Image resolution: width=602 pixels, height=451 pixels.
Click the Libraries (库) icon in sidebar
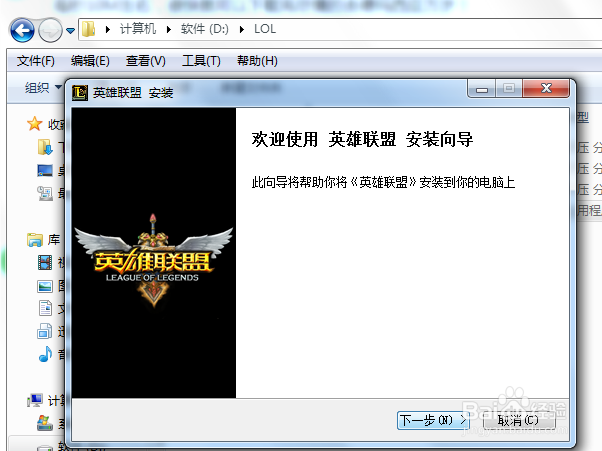[35, 240]
